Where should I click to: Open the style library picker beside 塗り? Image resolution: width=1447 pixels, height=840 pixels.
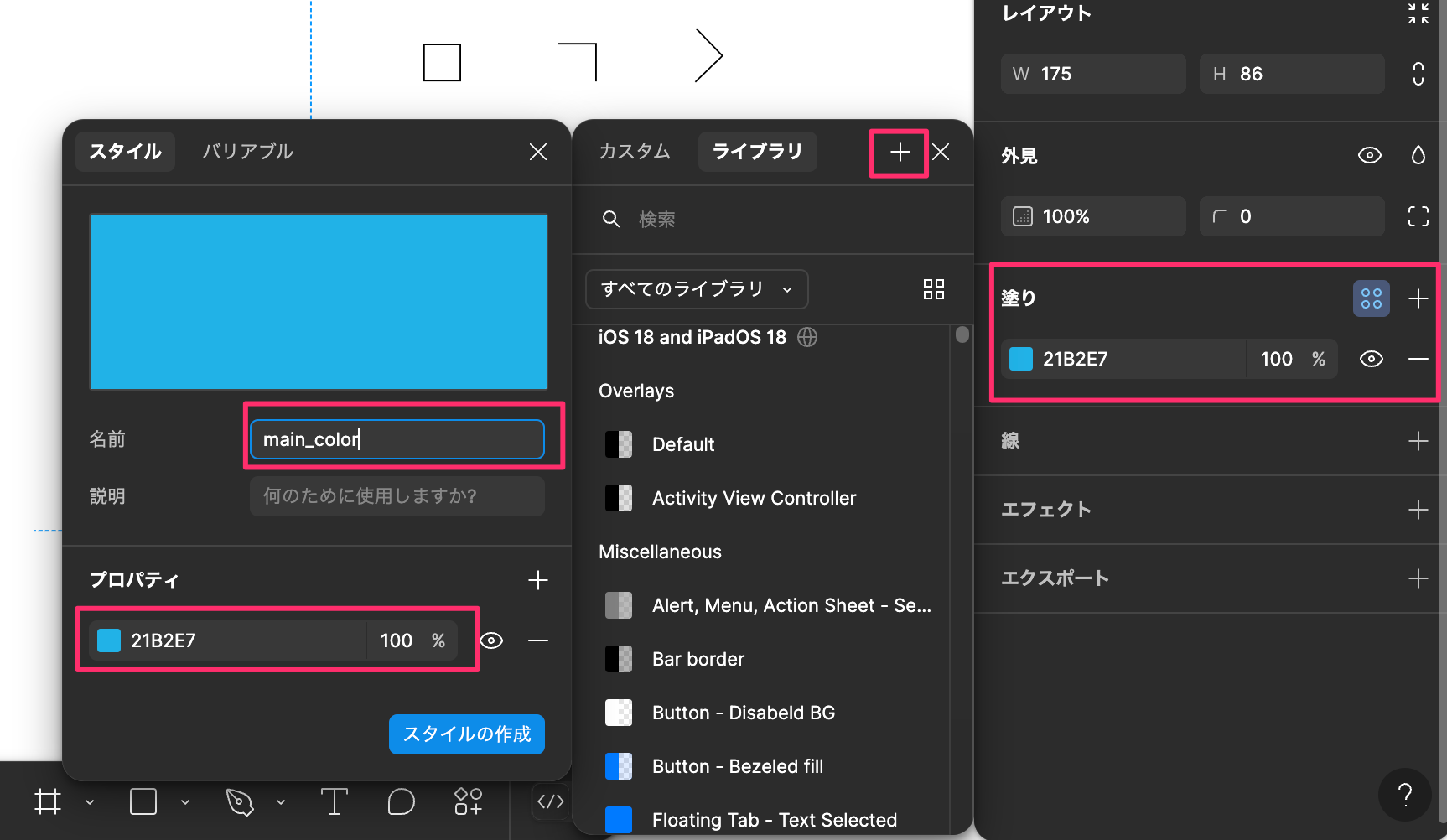[1371, 298]
